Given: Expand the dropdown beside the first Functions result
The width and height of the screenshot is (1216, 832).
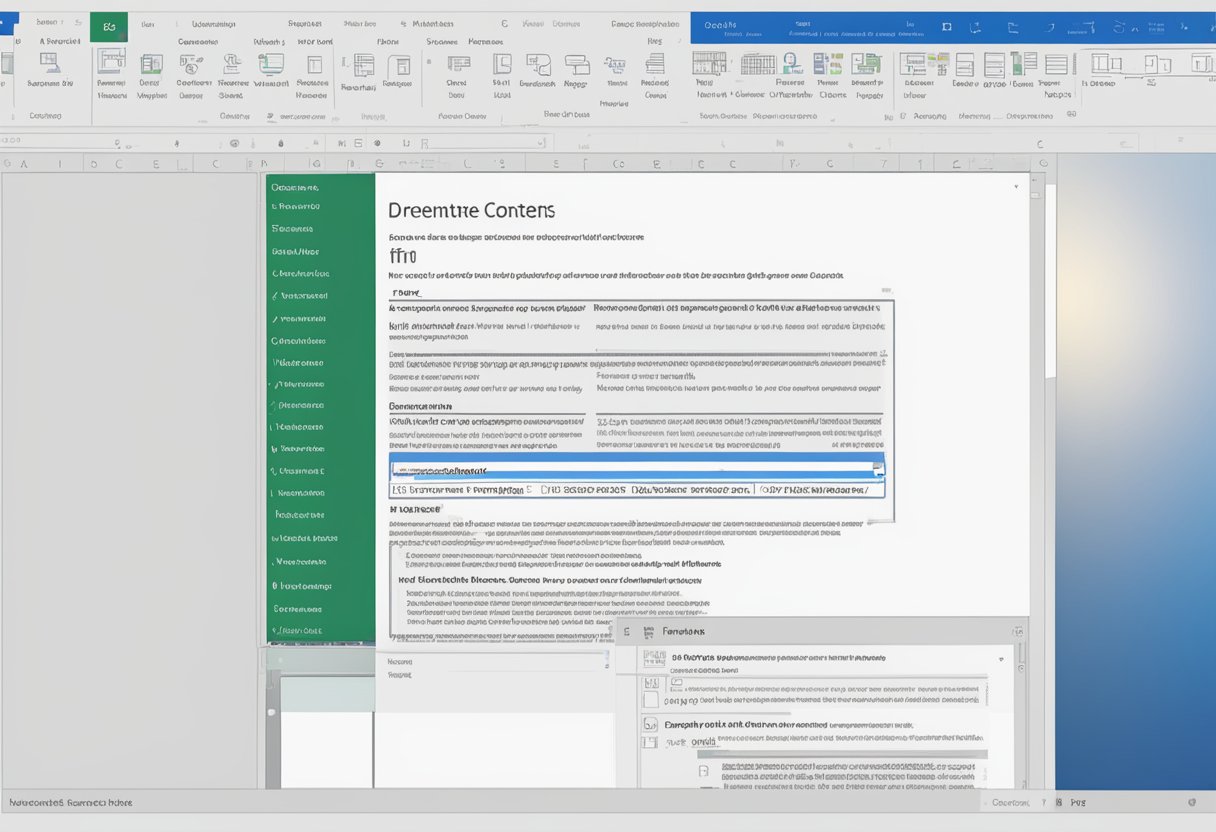Looking at the screenshot, I should tap(1003, 658).
